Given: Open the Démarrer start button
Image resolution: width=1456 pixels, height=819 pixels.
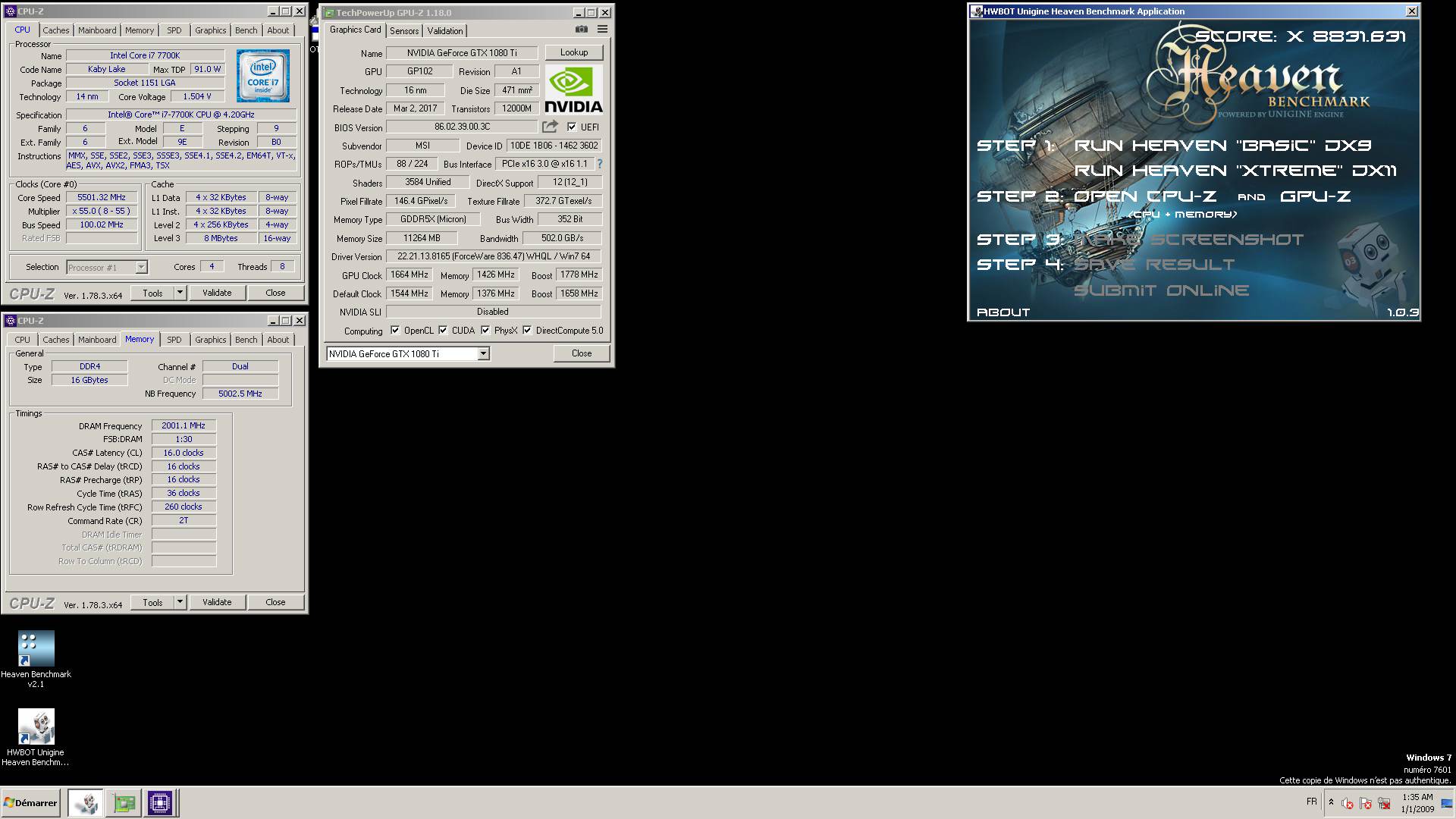Looking at the screenshot, I should pyautogui.click(x=30, y=802).
